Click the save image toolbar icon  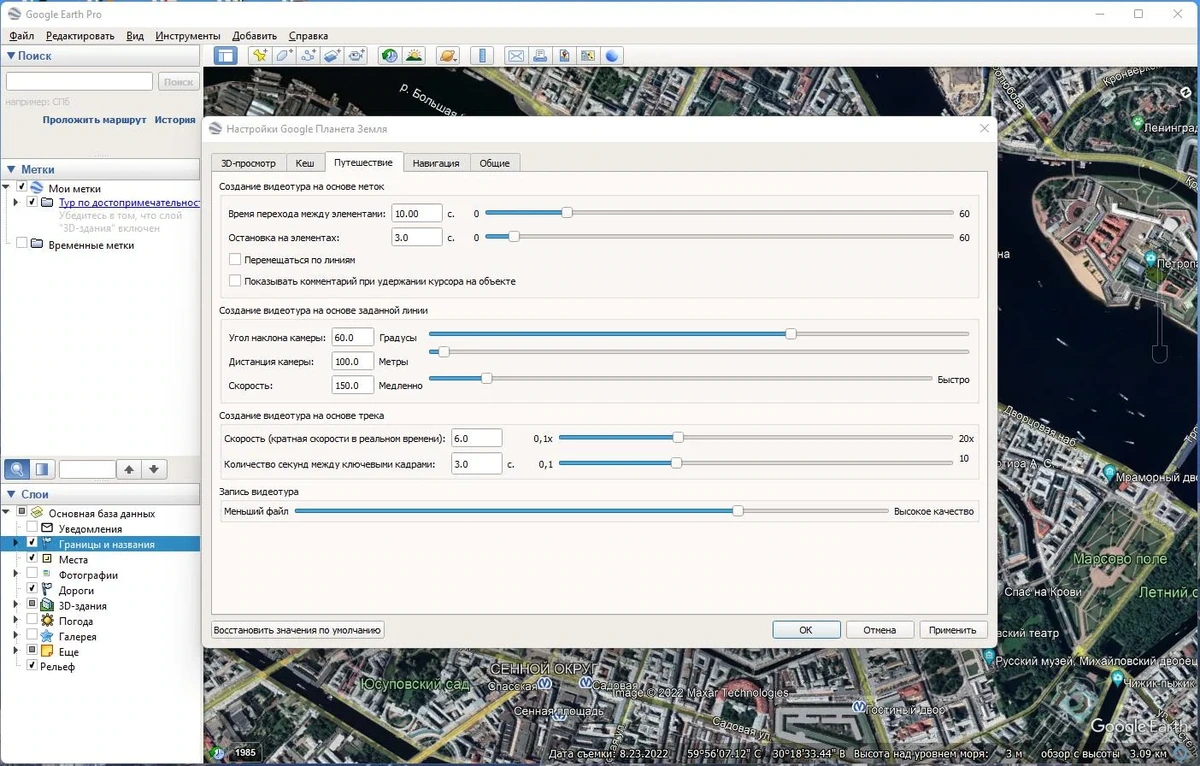click(x=564, y=56)
